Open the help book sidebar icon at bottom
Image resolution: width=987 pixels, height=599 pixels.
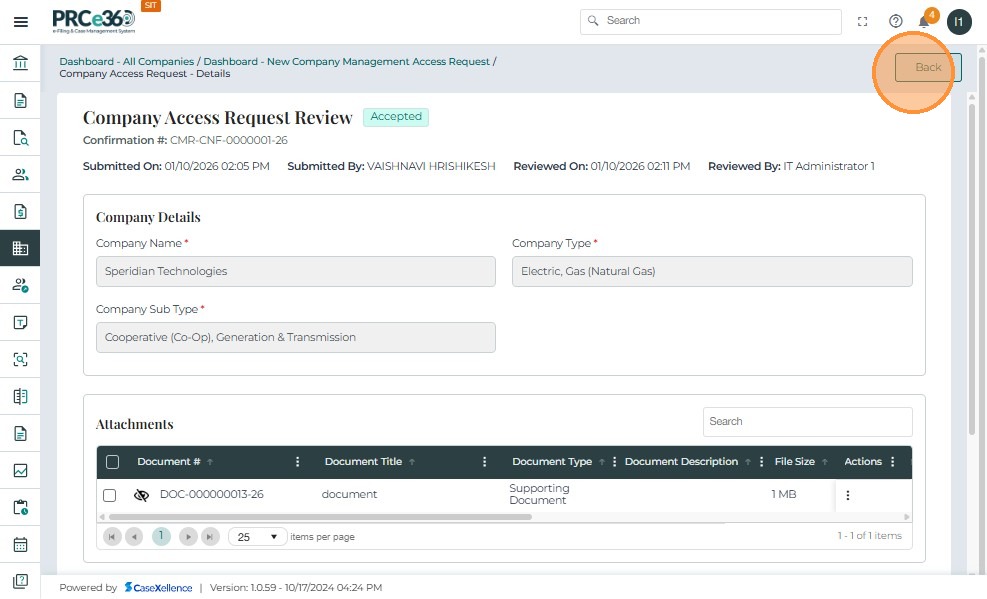(x=20, y=581)
